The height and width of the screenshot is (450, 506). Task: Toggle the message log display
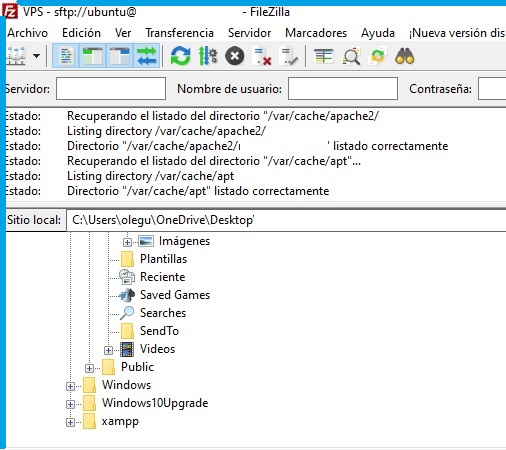pyautogui.click(x=66, y=56)
